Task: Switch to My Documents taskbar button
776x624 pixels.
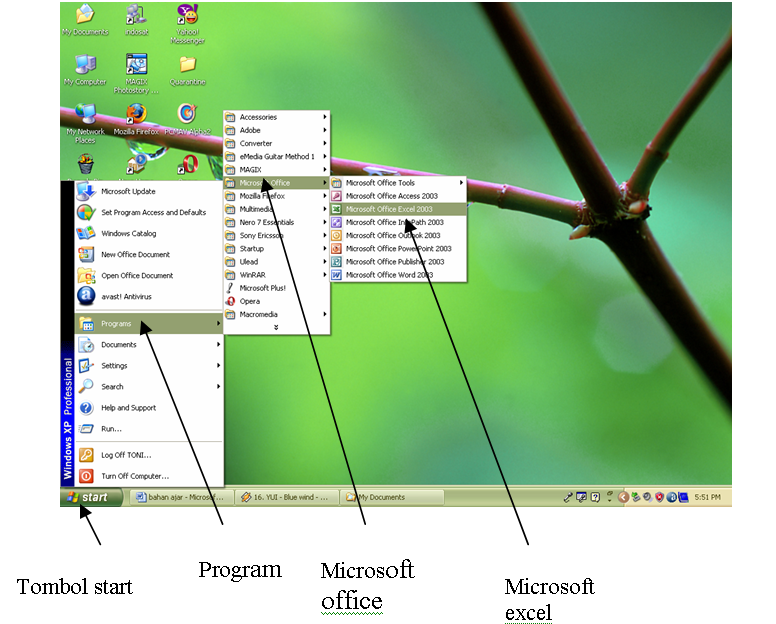Action: coord(392,497)
